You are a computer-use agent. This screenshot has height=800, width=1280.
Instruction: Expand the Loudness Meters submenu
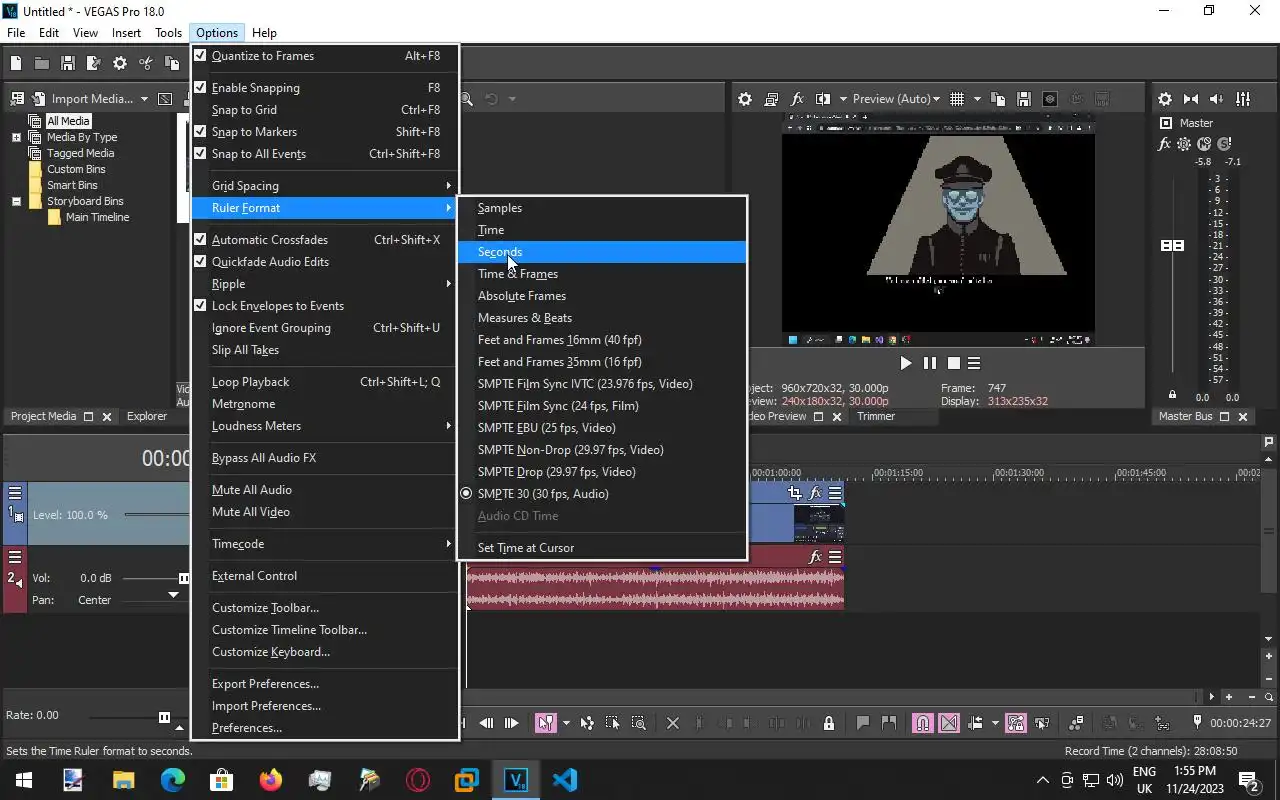[325, 426]
